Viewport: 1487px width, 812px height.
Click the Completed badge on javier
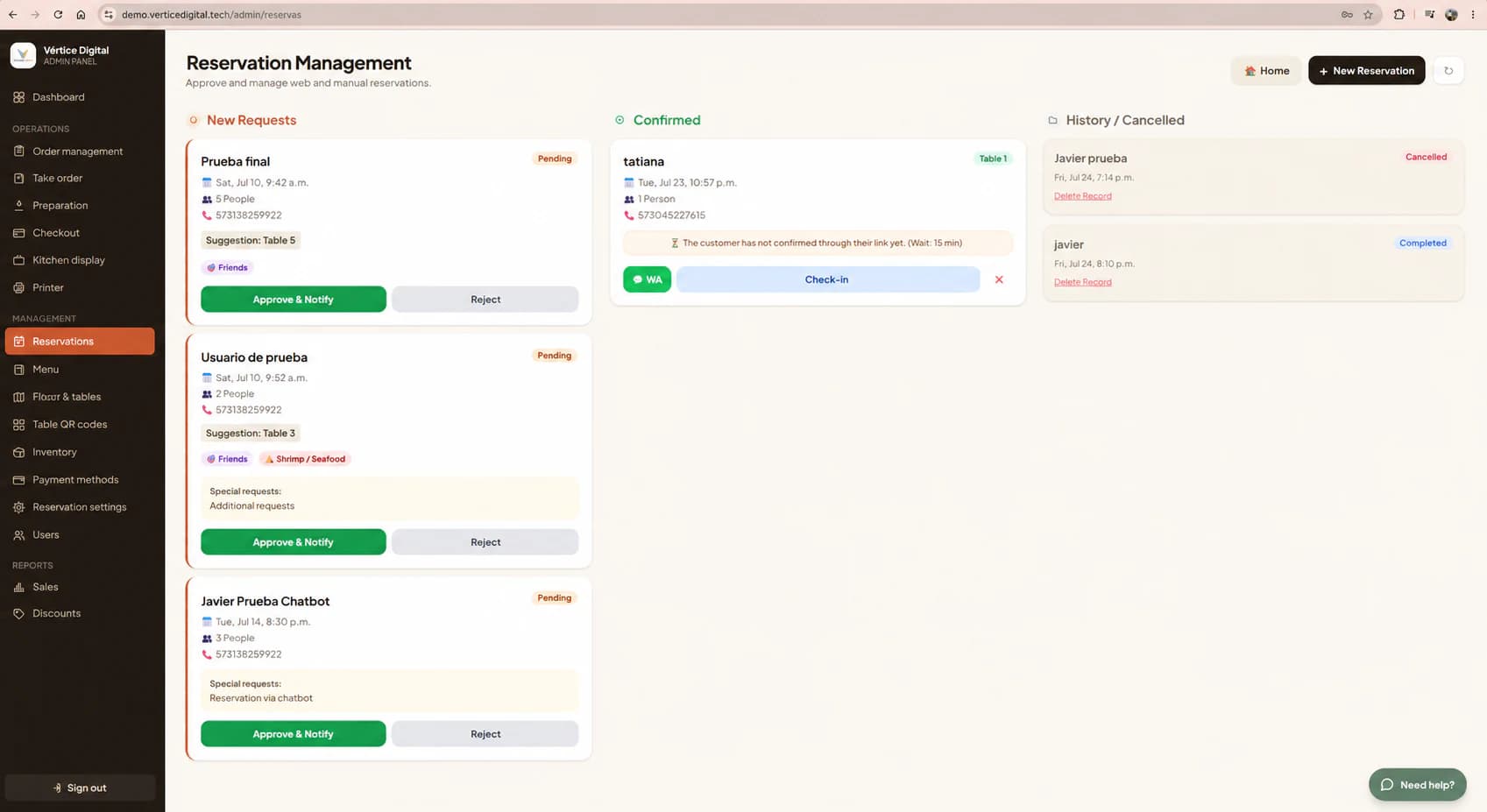[x=1422, y=243]
